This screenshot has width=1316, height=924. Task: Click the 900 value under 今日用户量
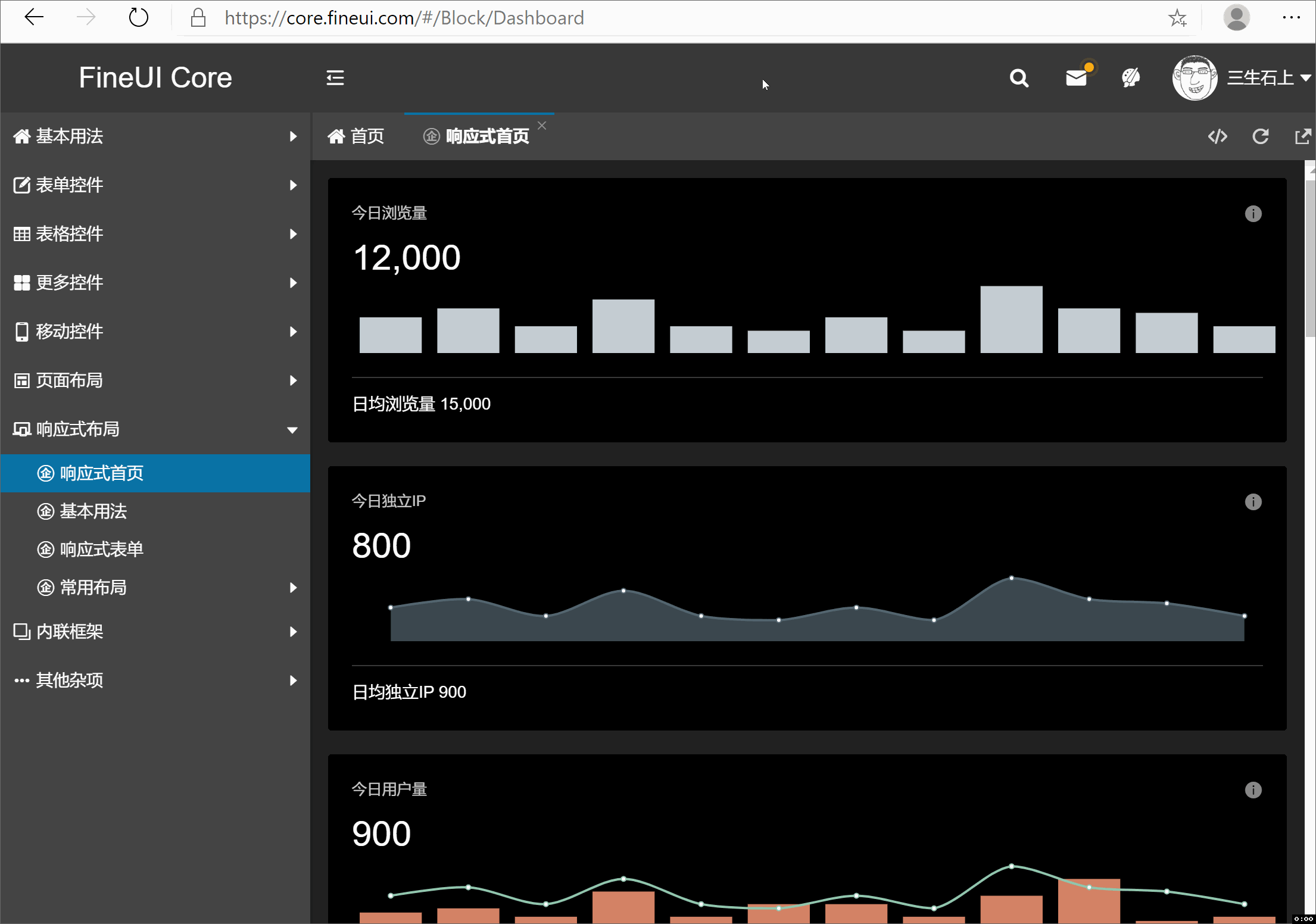tap(382, 834)
